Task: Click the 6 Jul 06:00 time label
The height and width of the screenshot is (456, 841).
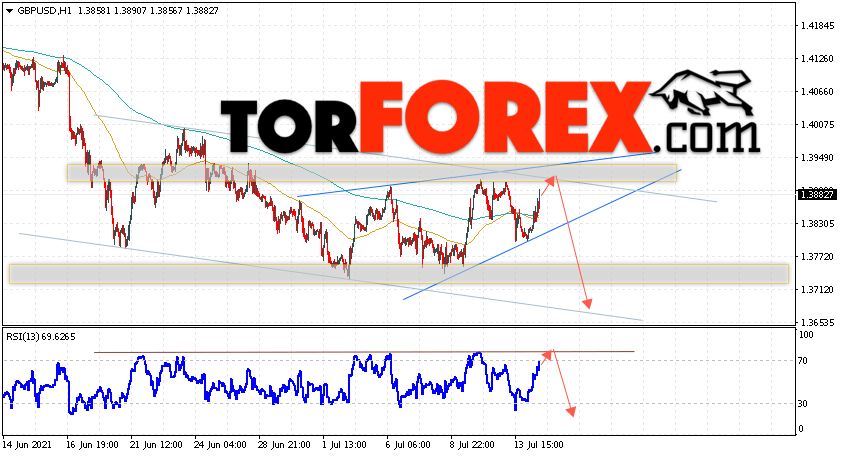Action: click(408, 445)
